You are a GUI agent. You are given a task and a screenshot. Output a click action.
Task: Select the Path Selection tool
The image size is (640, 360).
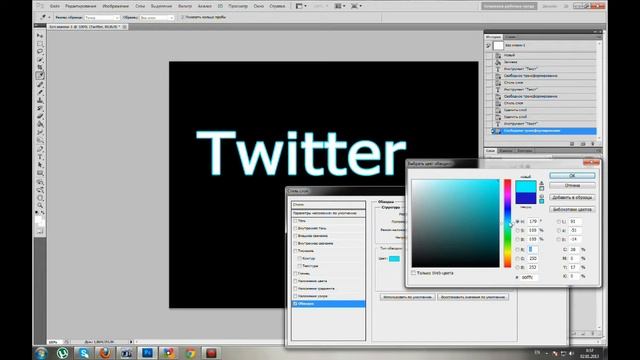tap(40, 165)
